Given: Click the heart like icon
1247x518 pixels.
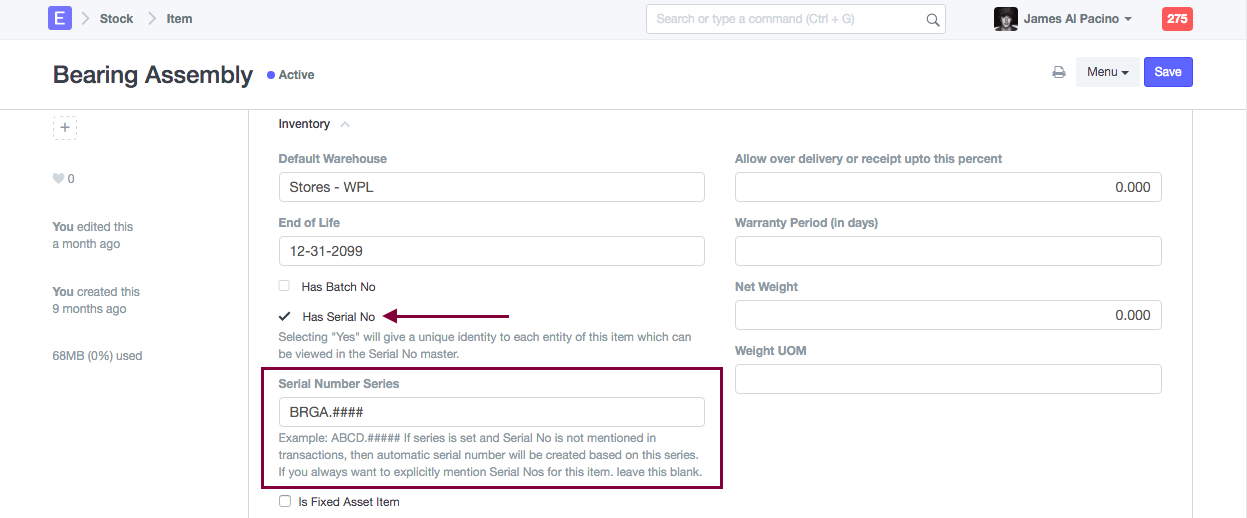Looking at the screenshot, I should pos(58,179).
